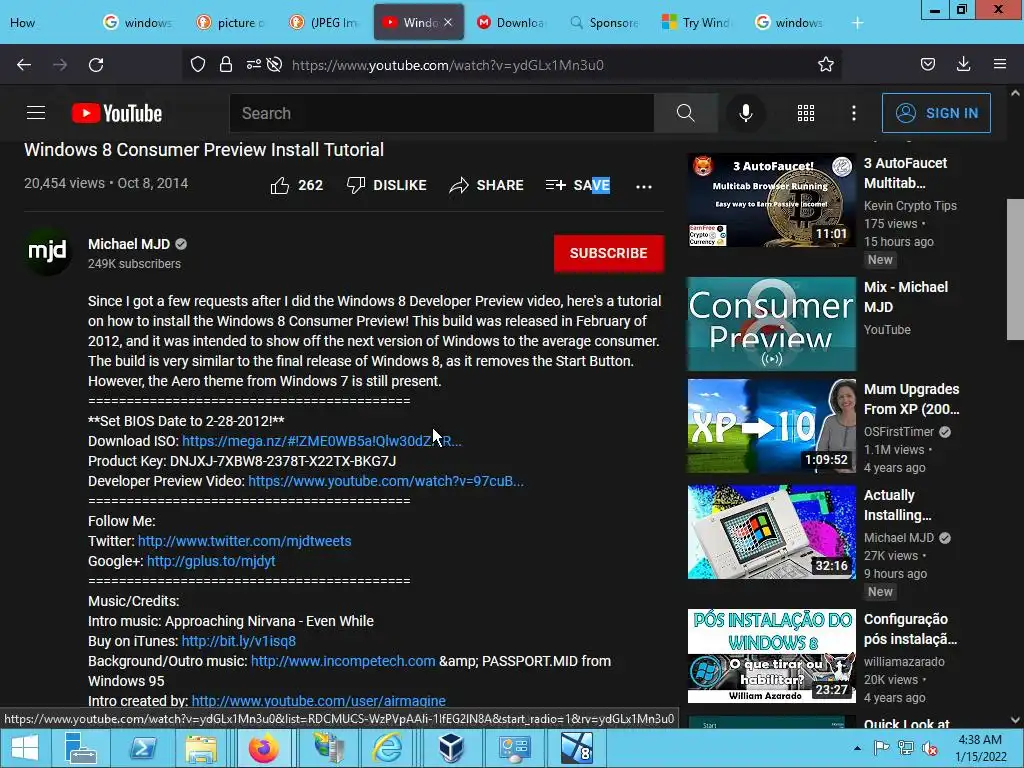Open the permissions icon in the address bar
The image size is (1024, 768).
[253, 64]
